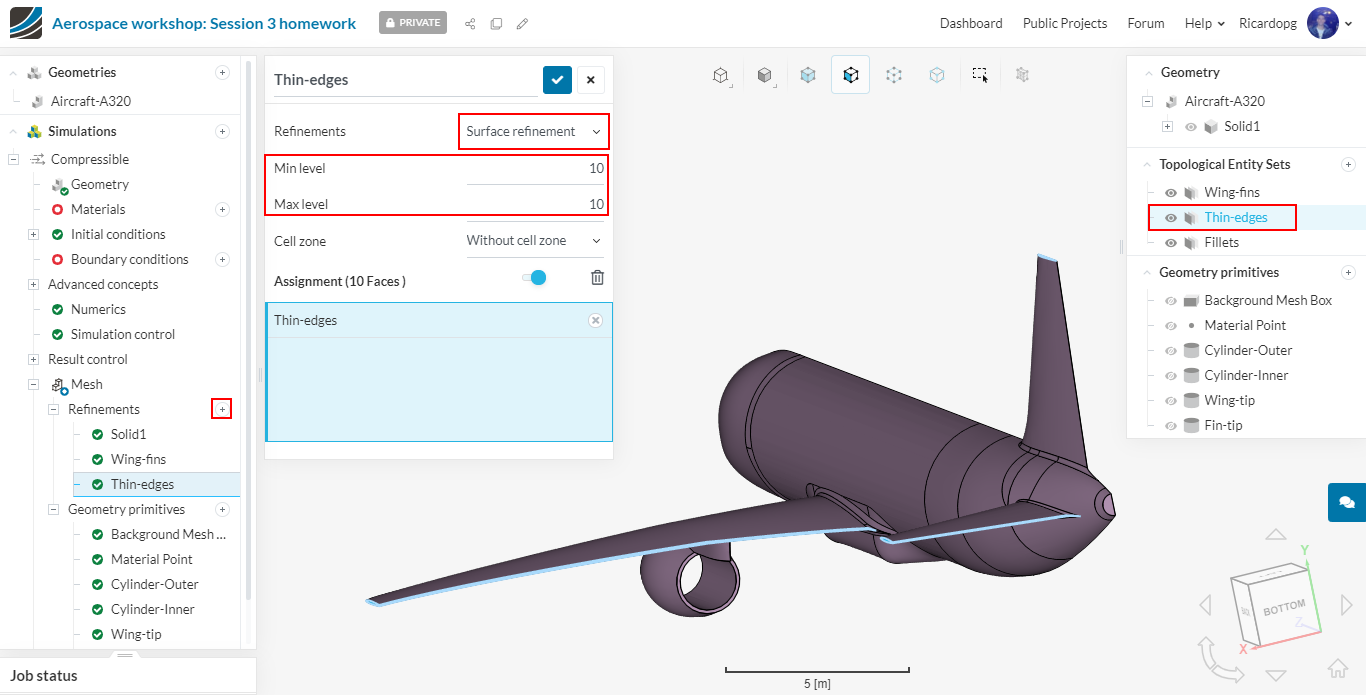Open the Cell zone dropdown
This screenshot has width=1366, height=695.
pos(534,241)
